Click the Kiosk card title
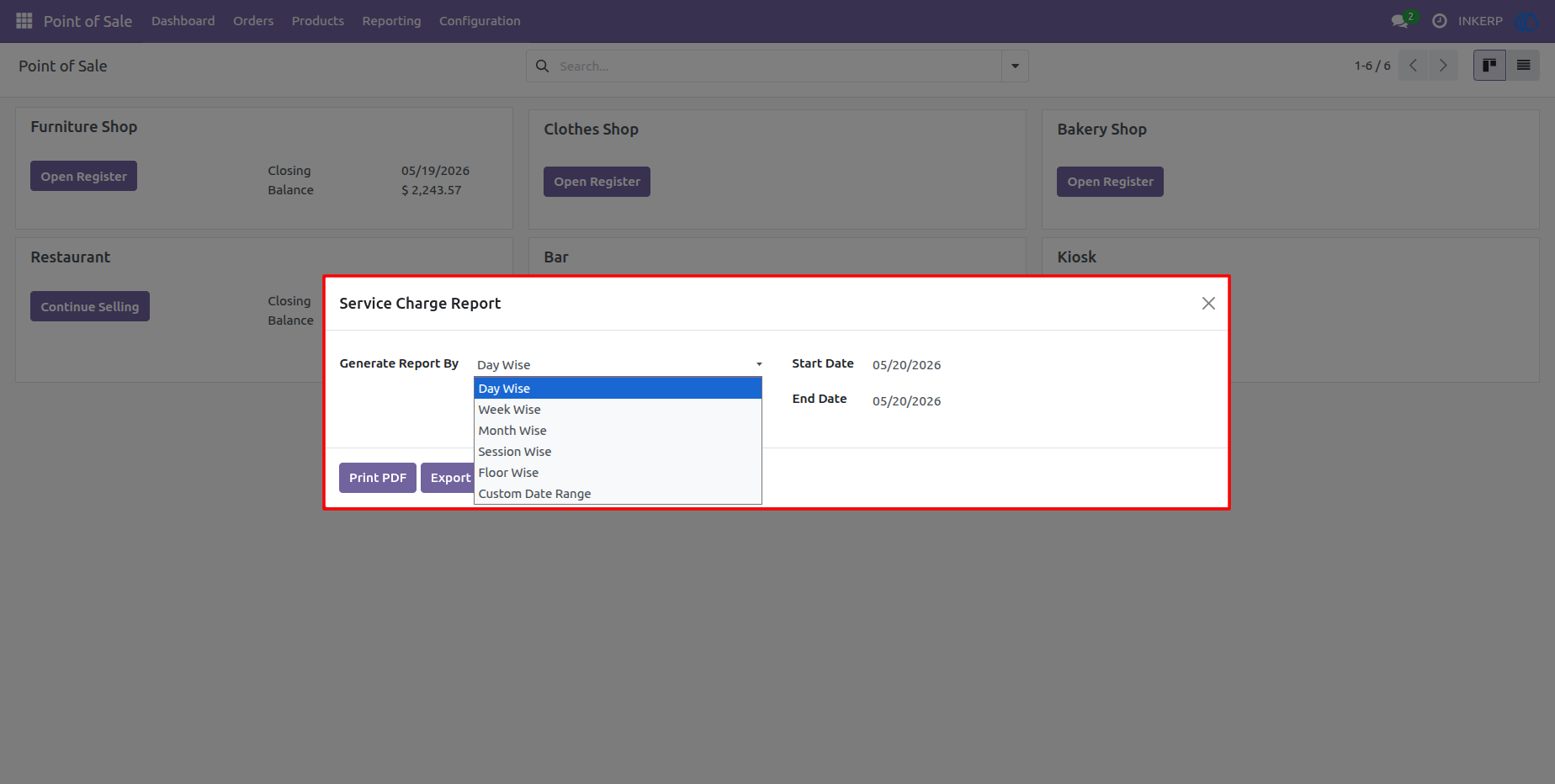Screen dimensions: 1555x784 [1076, 257]
